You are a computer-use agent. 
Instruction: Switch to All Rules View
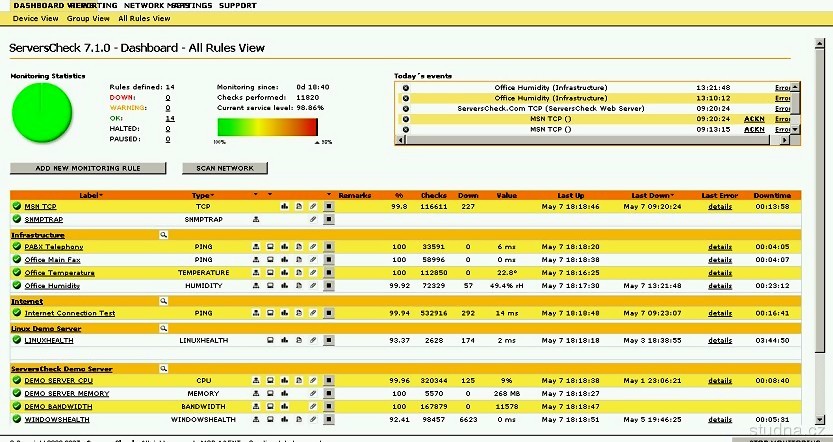[x=144, y=18]
